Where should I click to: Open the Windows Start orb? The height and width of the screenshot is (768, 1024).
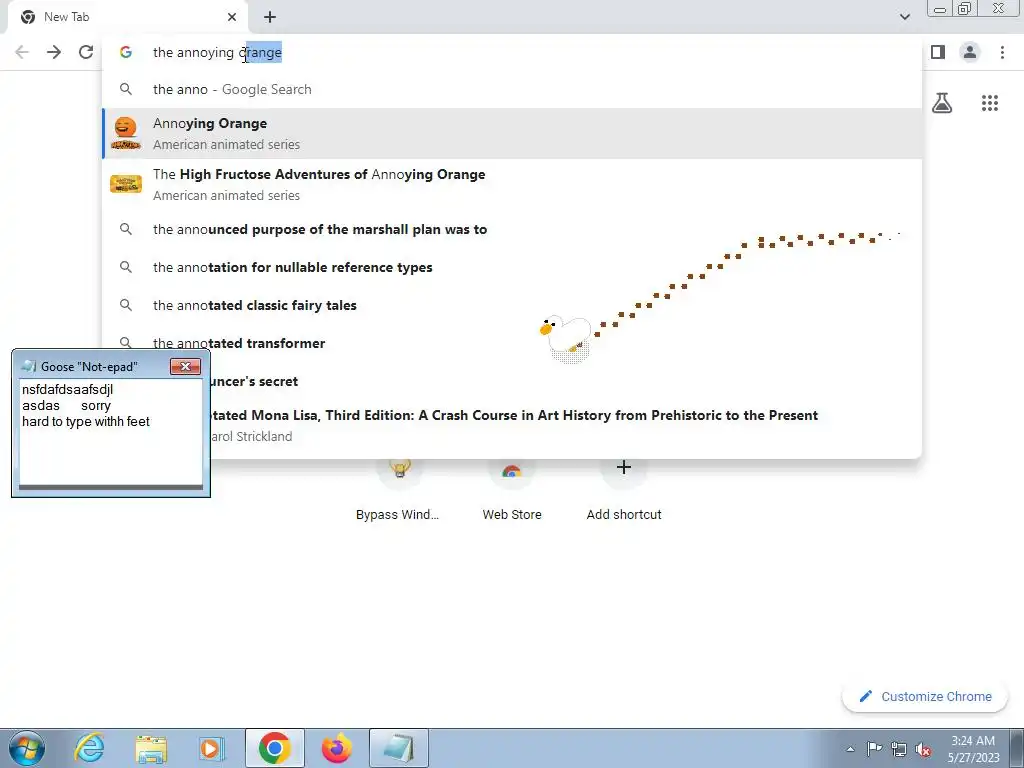pyautogui.click(x=27, y=748)
